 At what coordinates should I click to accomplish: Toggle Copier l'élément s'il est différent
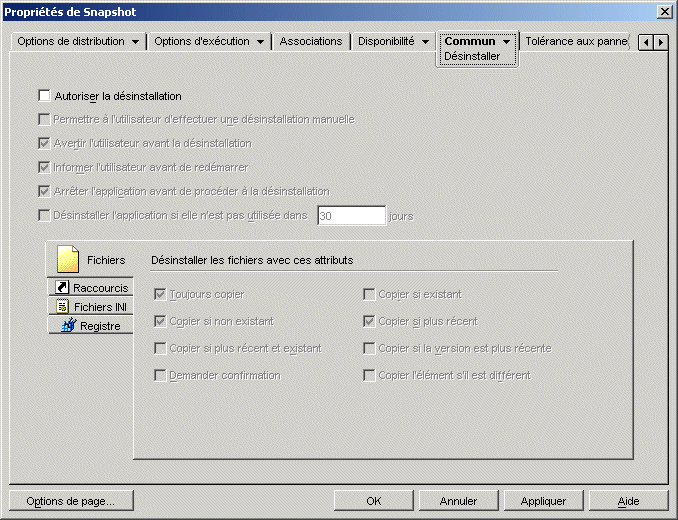coord(369,375)
